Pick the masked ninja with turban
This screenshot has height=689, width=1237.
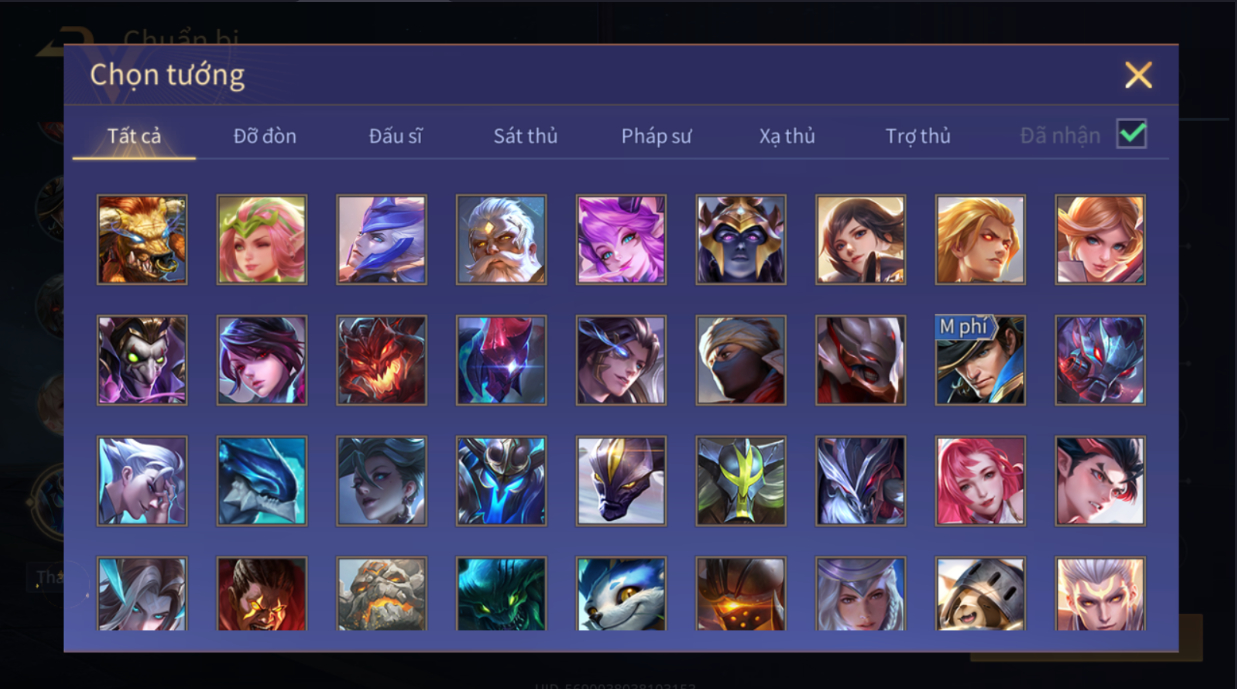(x=741, y=360)
